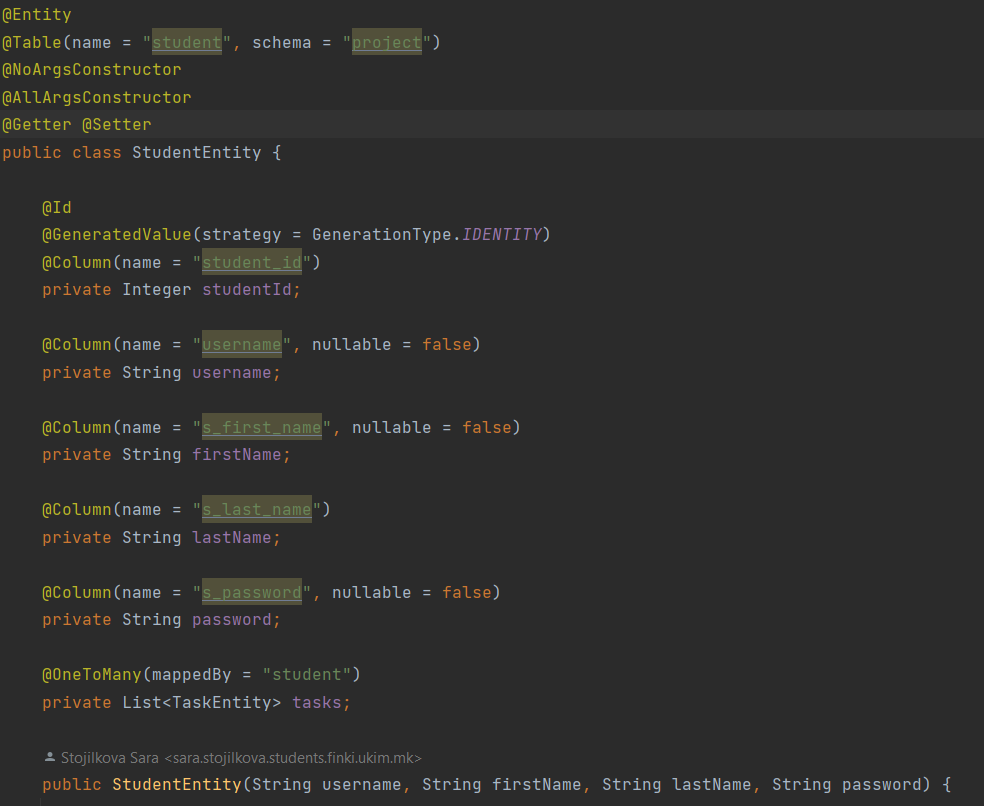Click the author person icon above the constructor

pos(50,758)
